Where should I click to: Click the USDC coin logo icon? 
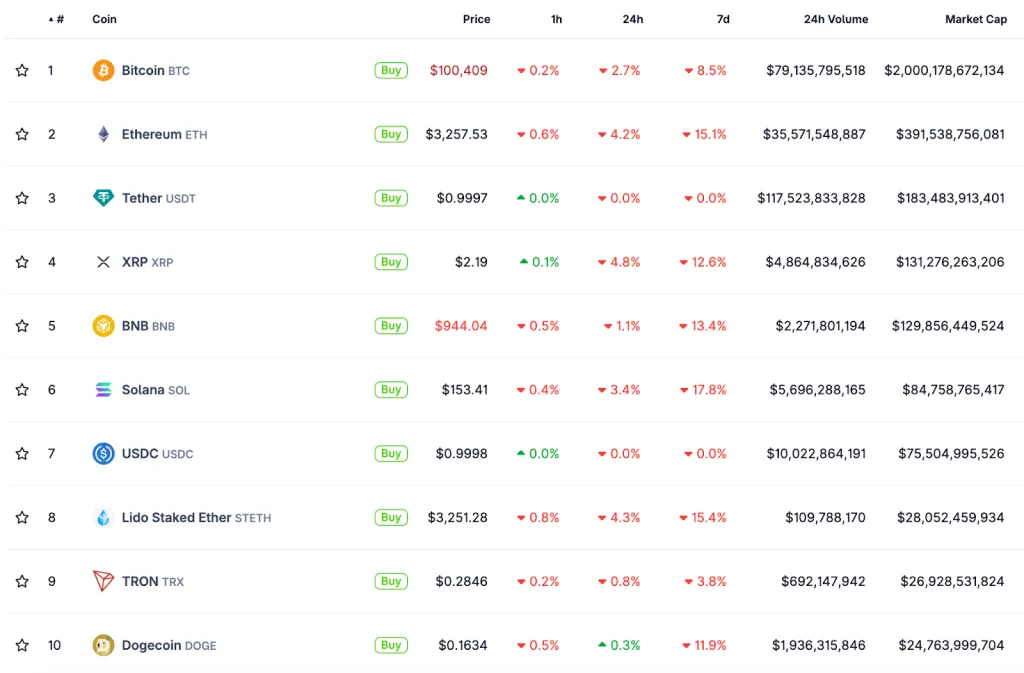(103, 454)
